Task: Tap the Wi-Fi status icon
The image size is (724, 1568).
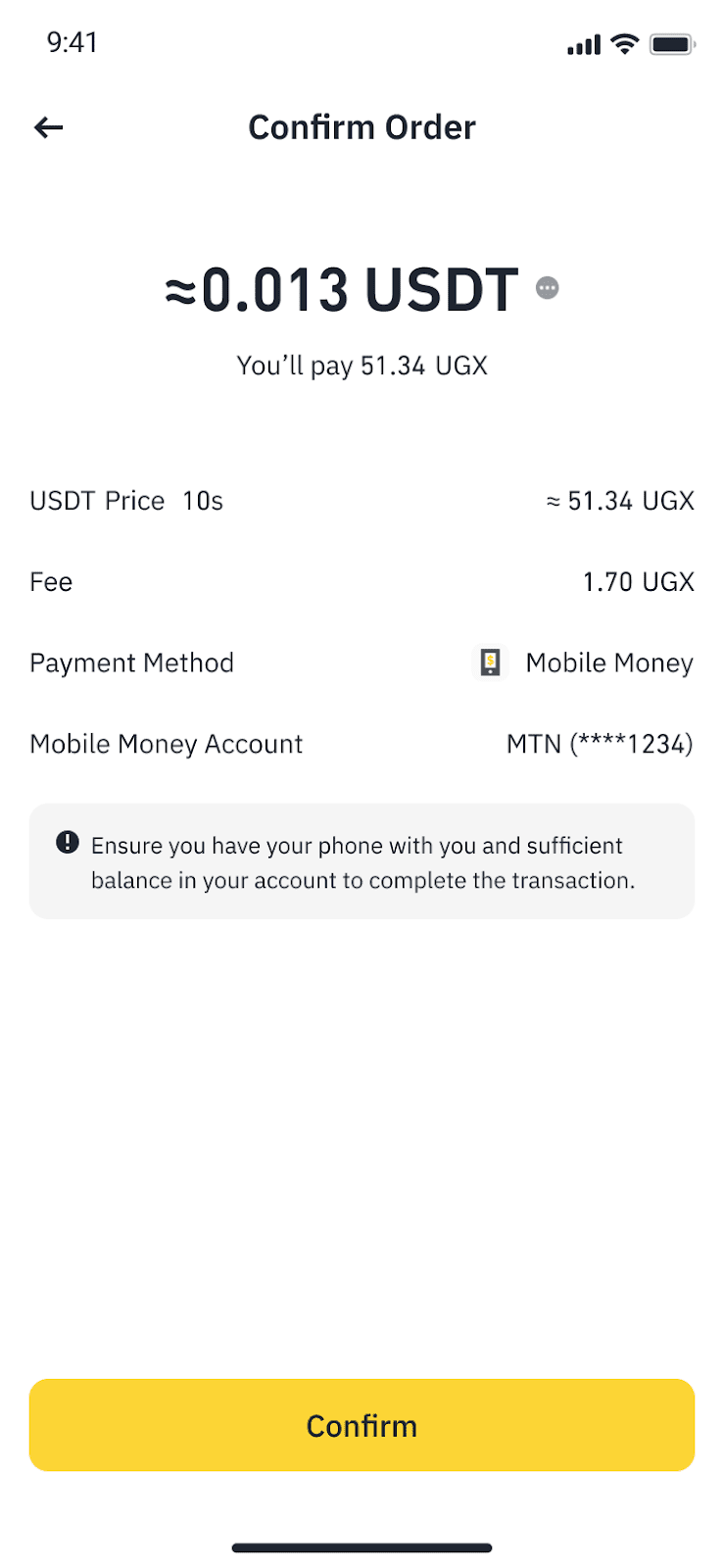Action: pyautogui.click(x=624, y=44)
